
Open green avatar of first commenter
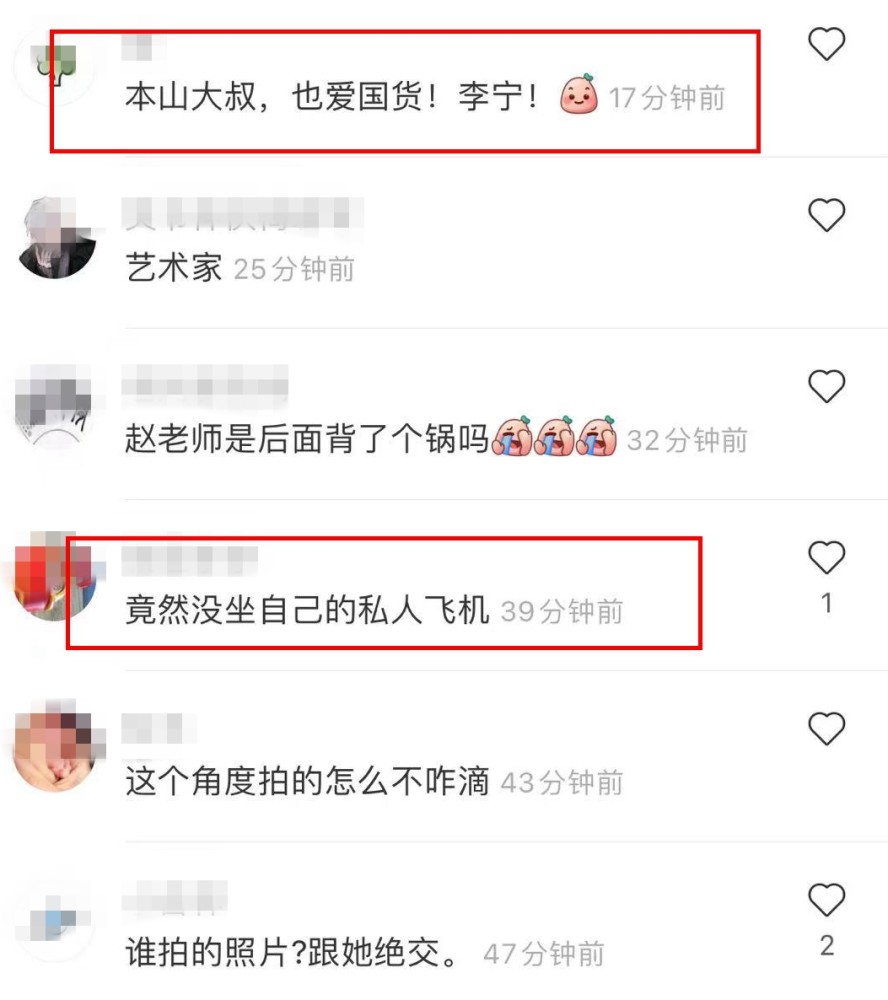pos(54,64)
